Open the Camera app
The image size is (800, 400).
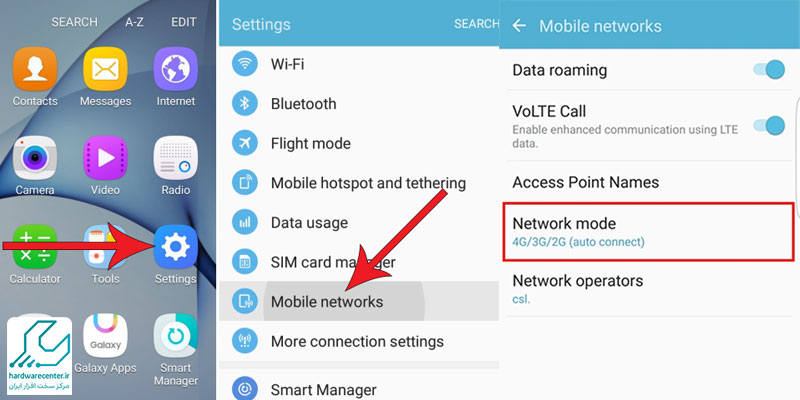35,158
